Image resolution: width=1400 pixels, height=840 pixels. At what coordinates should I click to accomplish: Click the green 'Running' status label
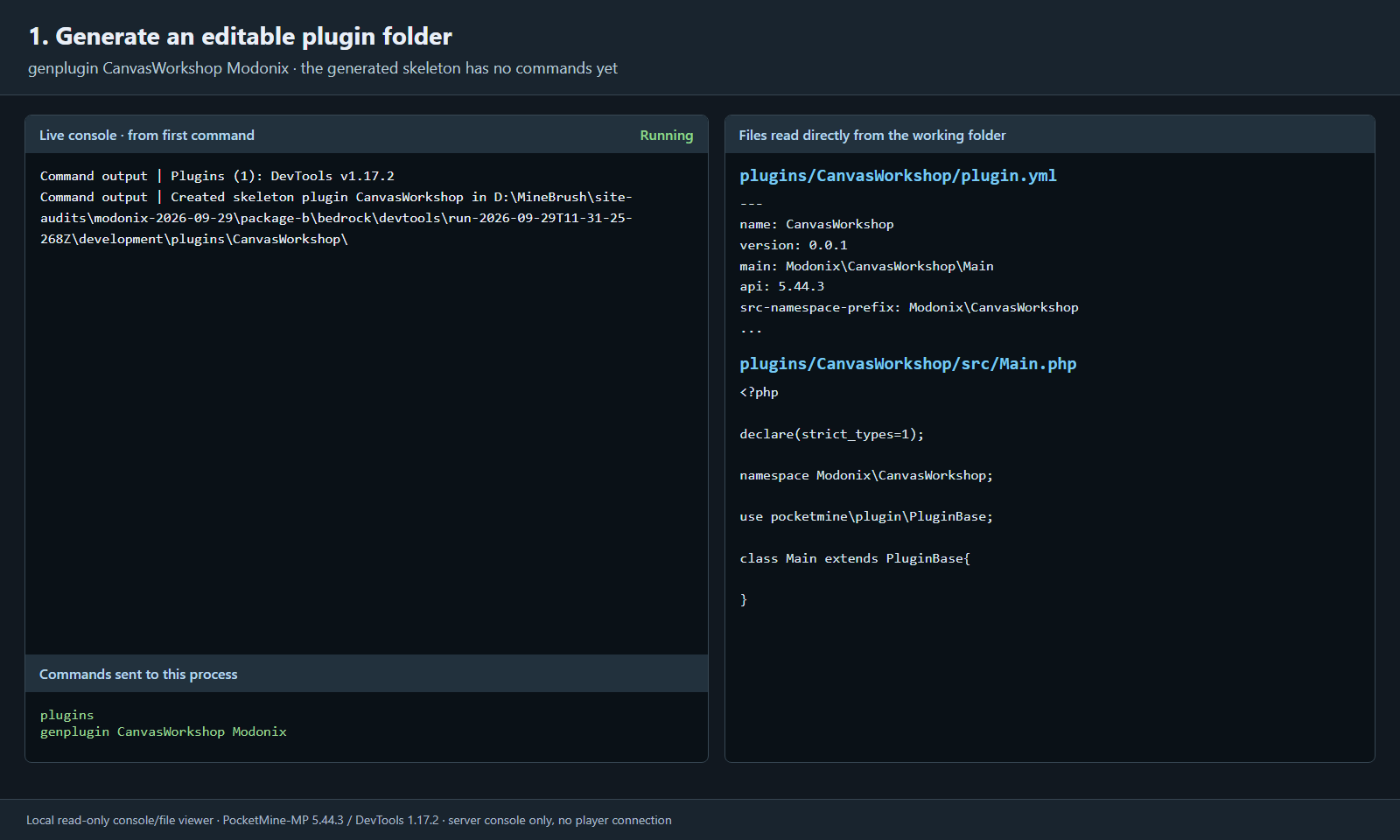(666, 135)
